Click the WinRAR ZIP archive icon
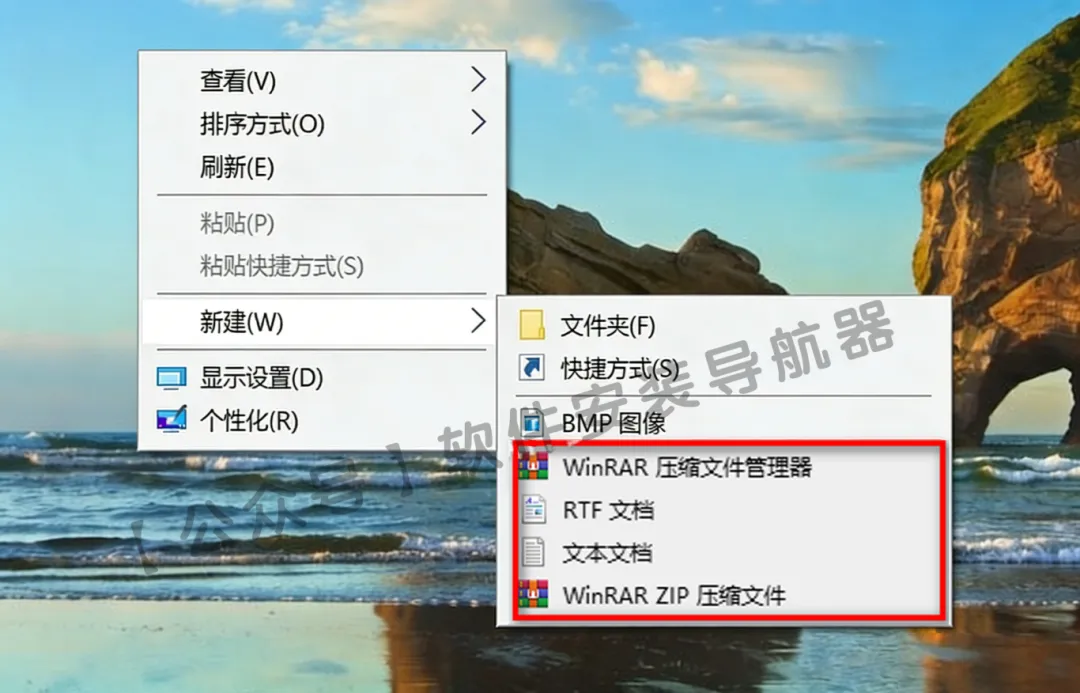The height and width of the screenshot is (693, 1080). (533, 594)
